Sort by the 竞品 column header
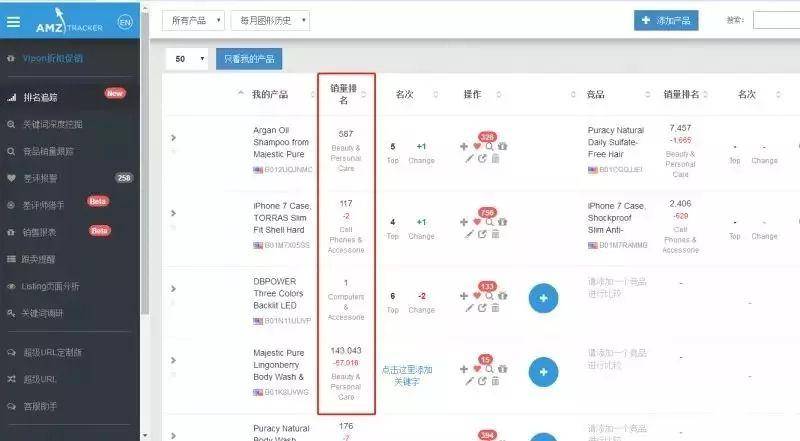This screenshot has height=441, width=800. coord(595,94)
